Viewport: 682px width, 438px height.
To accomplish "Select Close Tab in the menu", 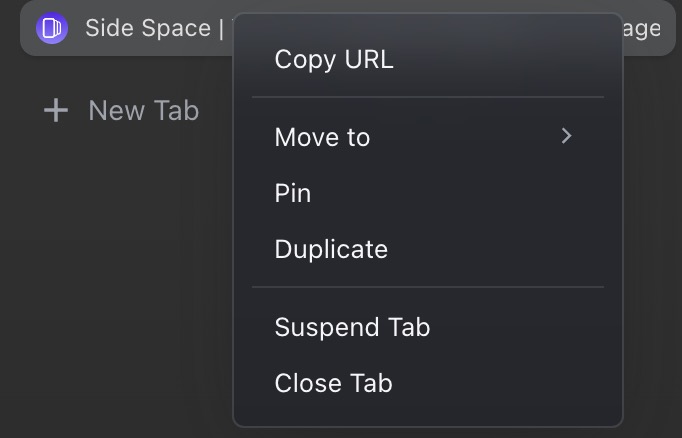I will pos(333,383).
